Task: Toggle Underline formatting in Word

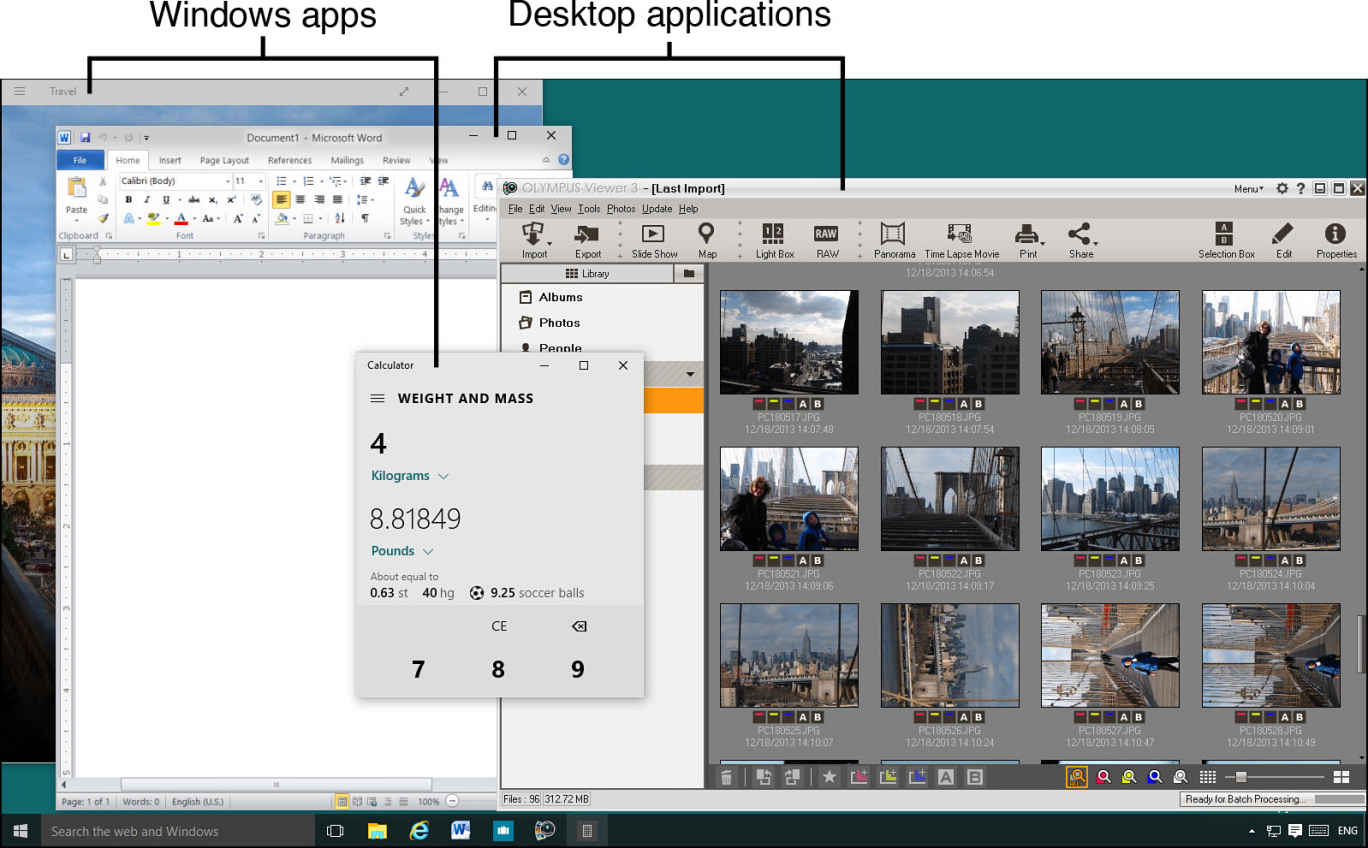Action: [165, 200]
